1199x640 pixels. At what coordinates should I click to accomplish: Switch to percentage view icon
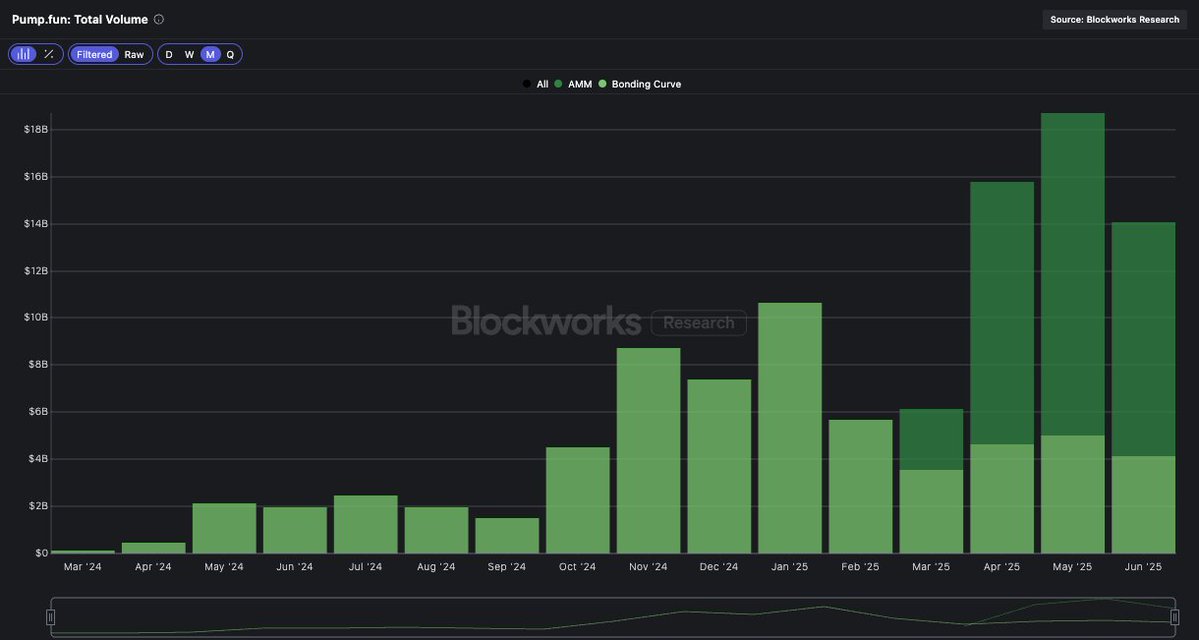pyautogui.click(x=49, y=54)
